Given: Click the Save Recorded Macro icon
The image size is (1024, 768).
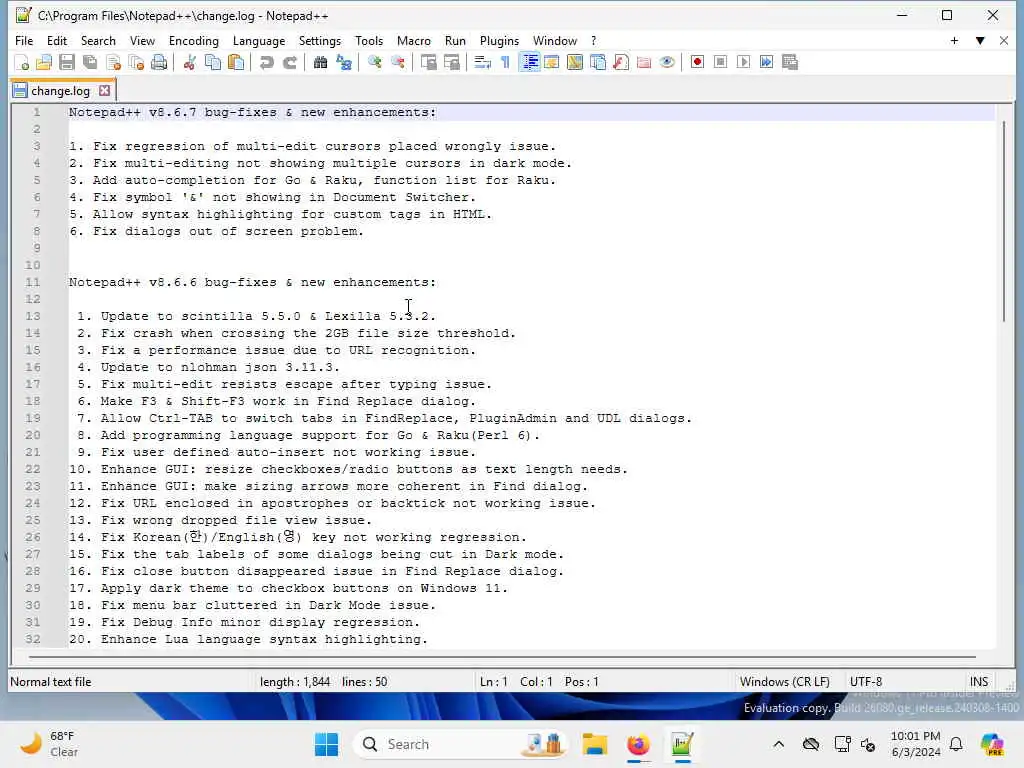Looking at the screenshot, I should click(x=790, y=63).
